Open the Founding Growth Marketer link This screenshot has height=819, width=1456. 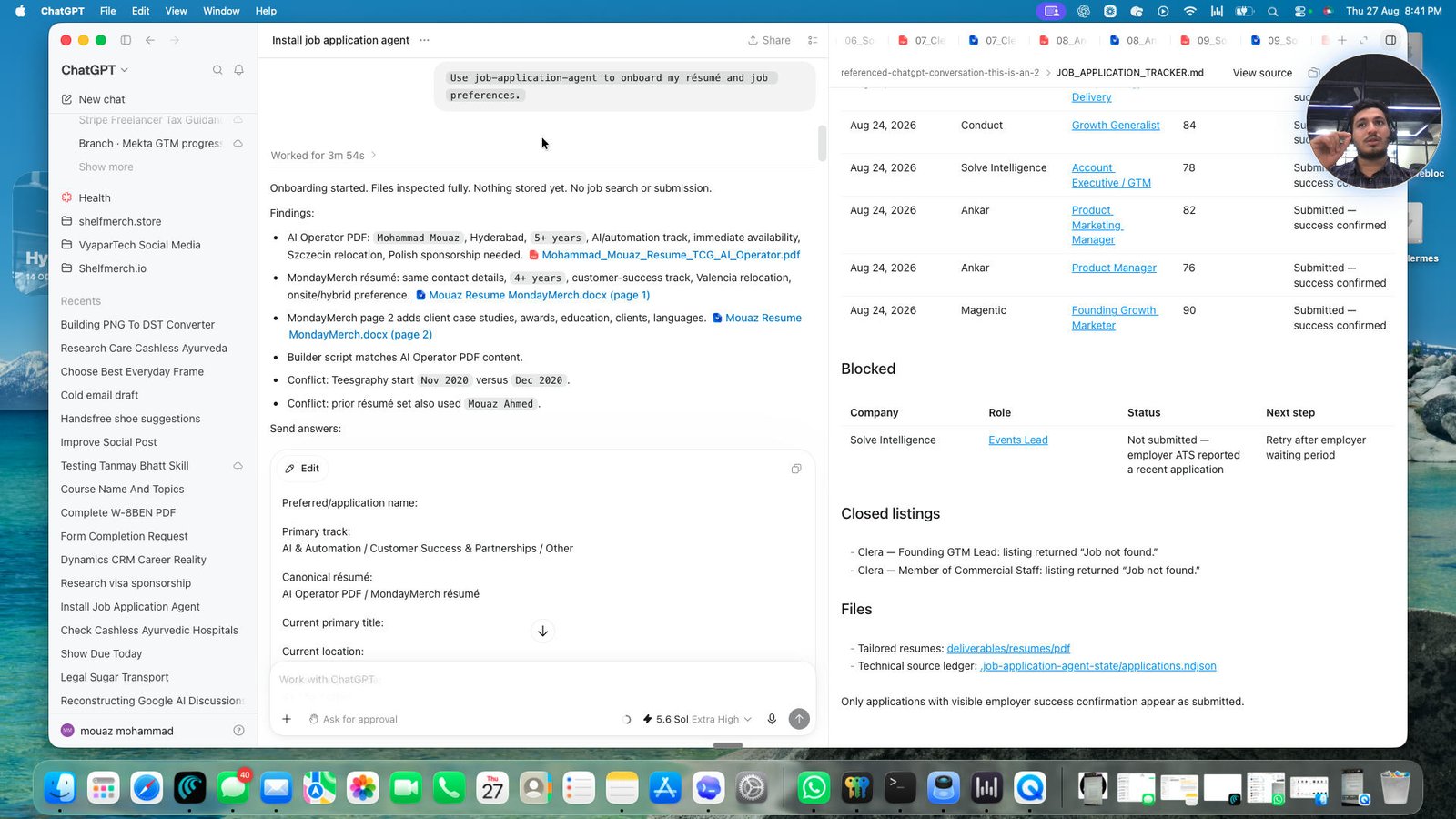click(1114, 318)
